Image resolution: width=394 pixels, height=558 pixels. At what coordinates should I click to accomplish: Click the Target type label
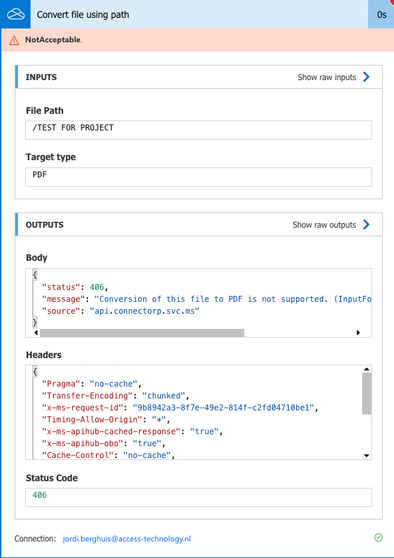pyautogui.click(x=51, y=157)
